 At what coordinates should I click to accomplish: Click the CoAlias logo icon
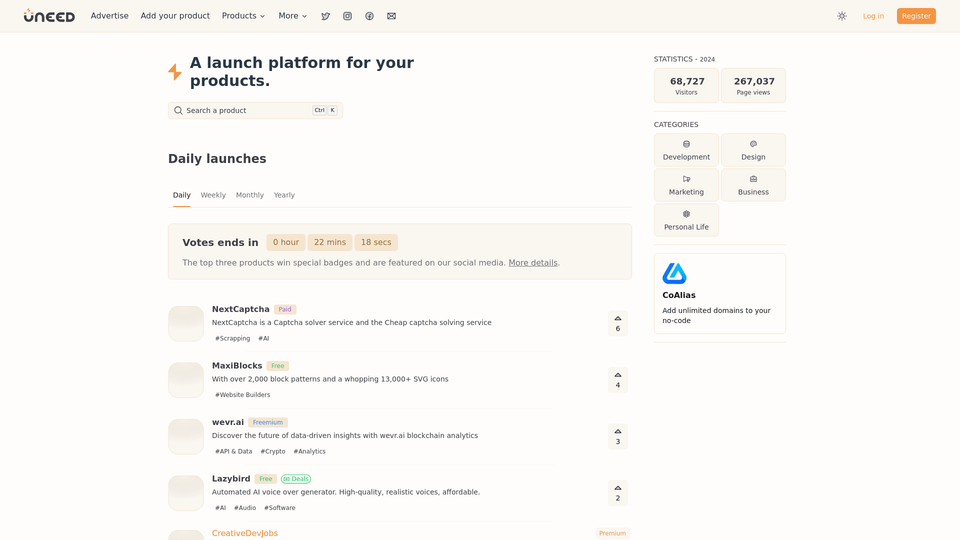[x=674, y=273]
